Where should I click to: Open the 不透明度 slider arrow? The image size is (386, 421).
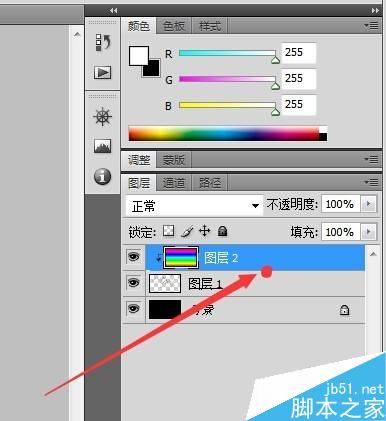(369, 204)
